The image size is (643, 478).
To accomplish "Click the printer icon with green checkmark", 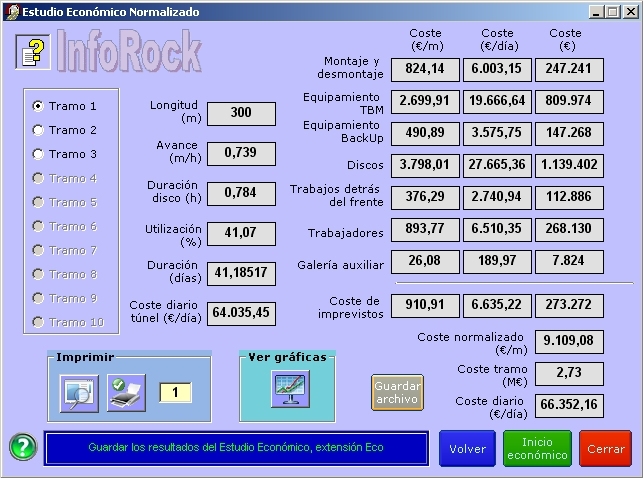I will (126, 391).
